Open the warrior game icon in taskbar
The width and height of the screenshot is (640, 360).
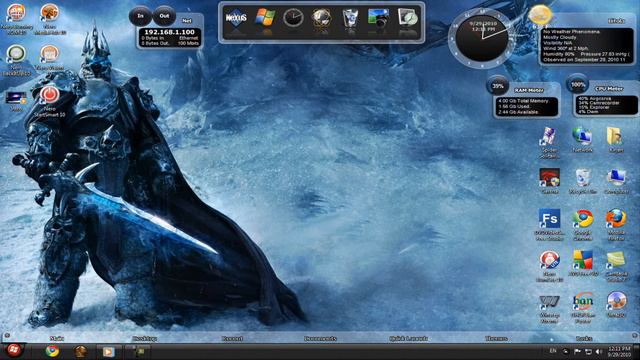coord(80,351)
